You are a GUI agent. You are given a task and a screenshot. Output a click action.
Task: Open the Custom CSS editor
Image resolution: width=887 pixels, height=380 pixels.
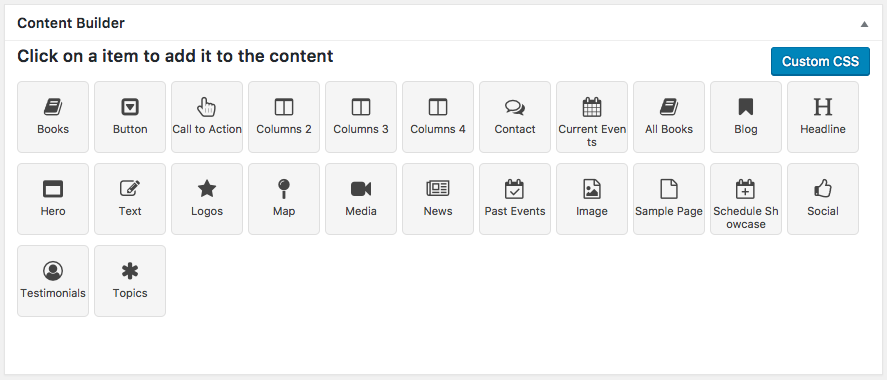click(x=820, y=61)
